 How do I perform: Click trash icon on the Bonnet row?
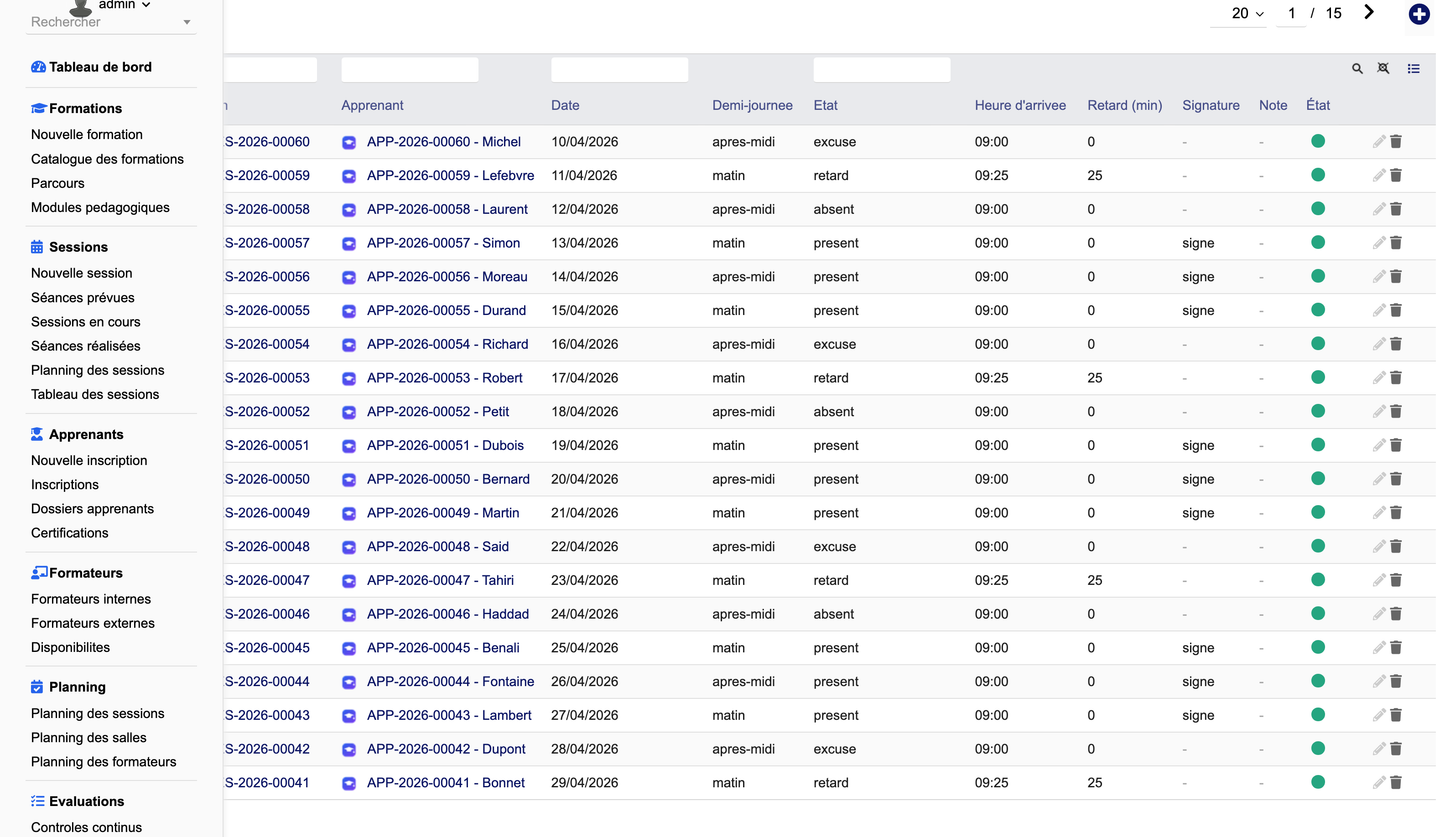pos(1396,783)
